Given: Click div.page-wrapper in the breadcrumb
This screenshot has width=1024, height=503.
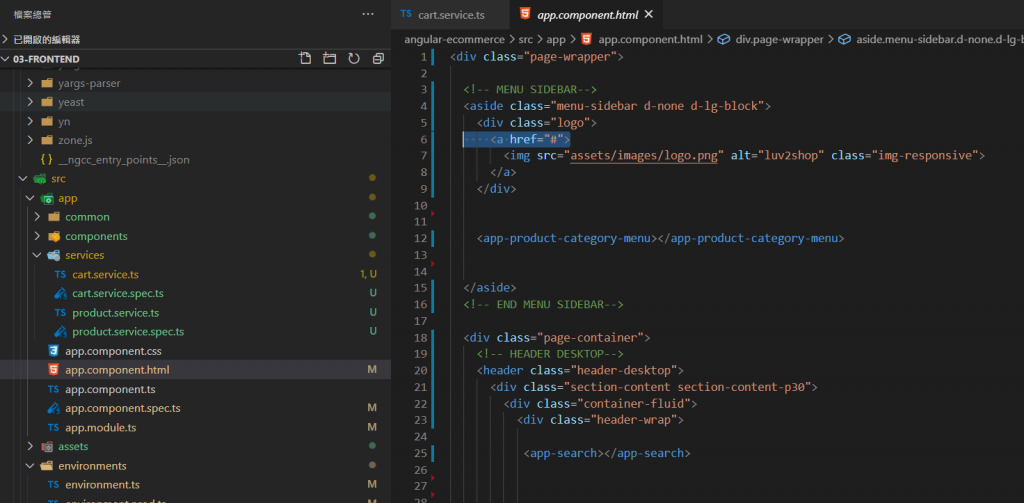Looking at the screenshot, I should (x=779, y=39).
